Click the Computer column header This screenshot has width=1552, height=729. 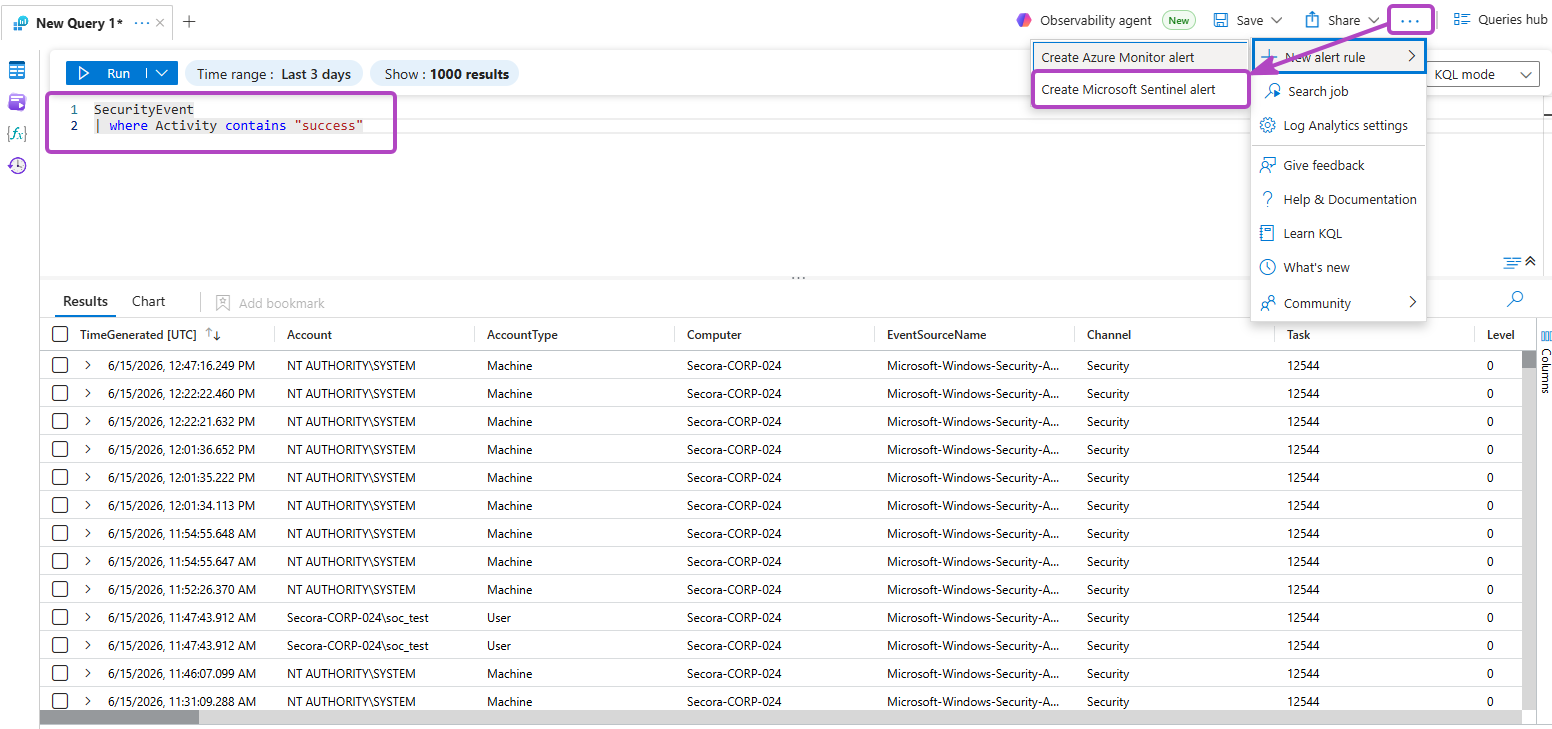coord(714,335)
